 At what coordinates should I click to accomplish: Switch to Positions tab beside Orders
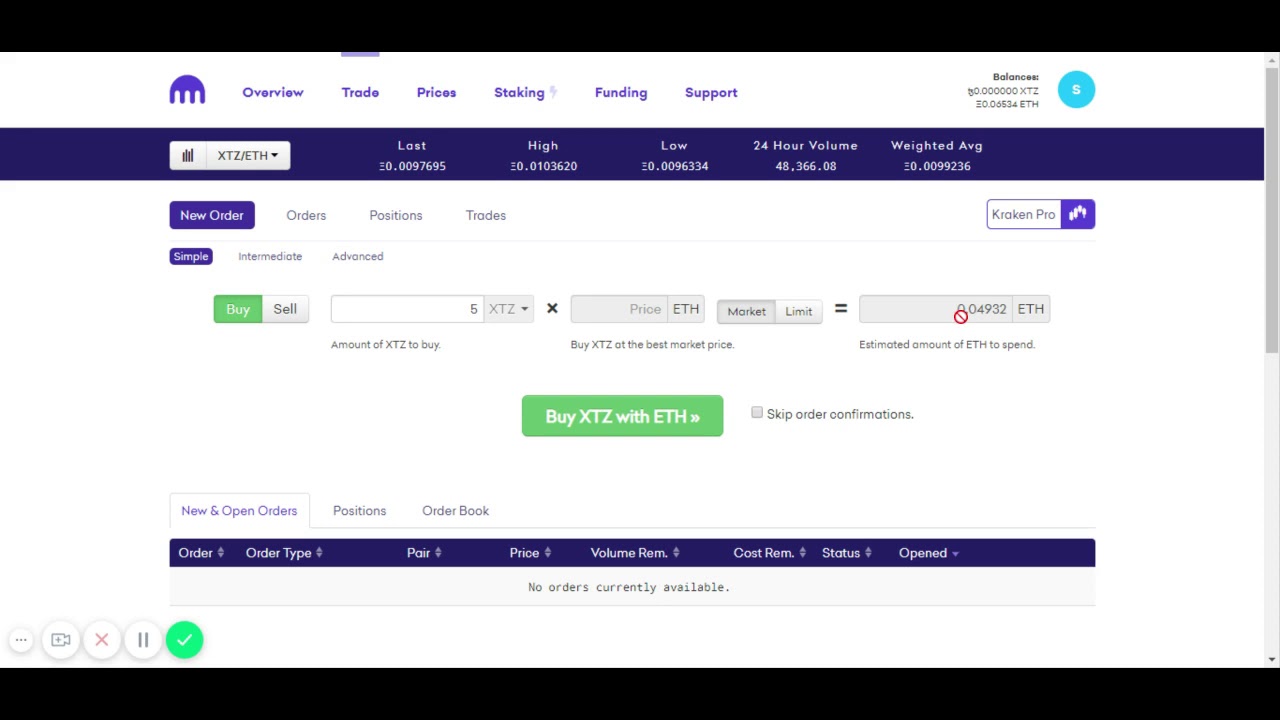click(396, 215)
